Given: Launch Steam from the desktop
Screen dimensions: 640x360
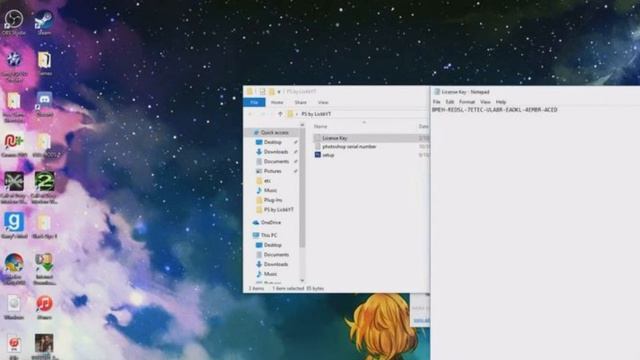Looking at the screenshot, I should (44, 19).
